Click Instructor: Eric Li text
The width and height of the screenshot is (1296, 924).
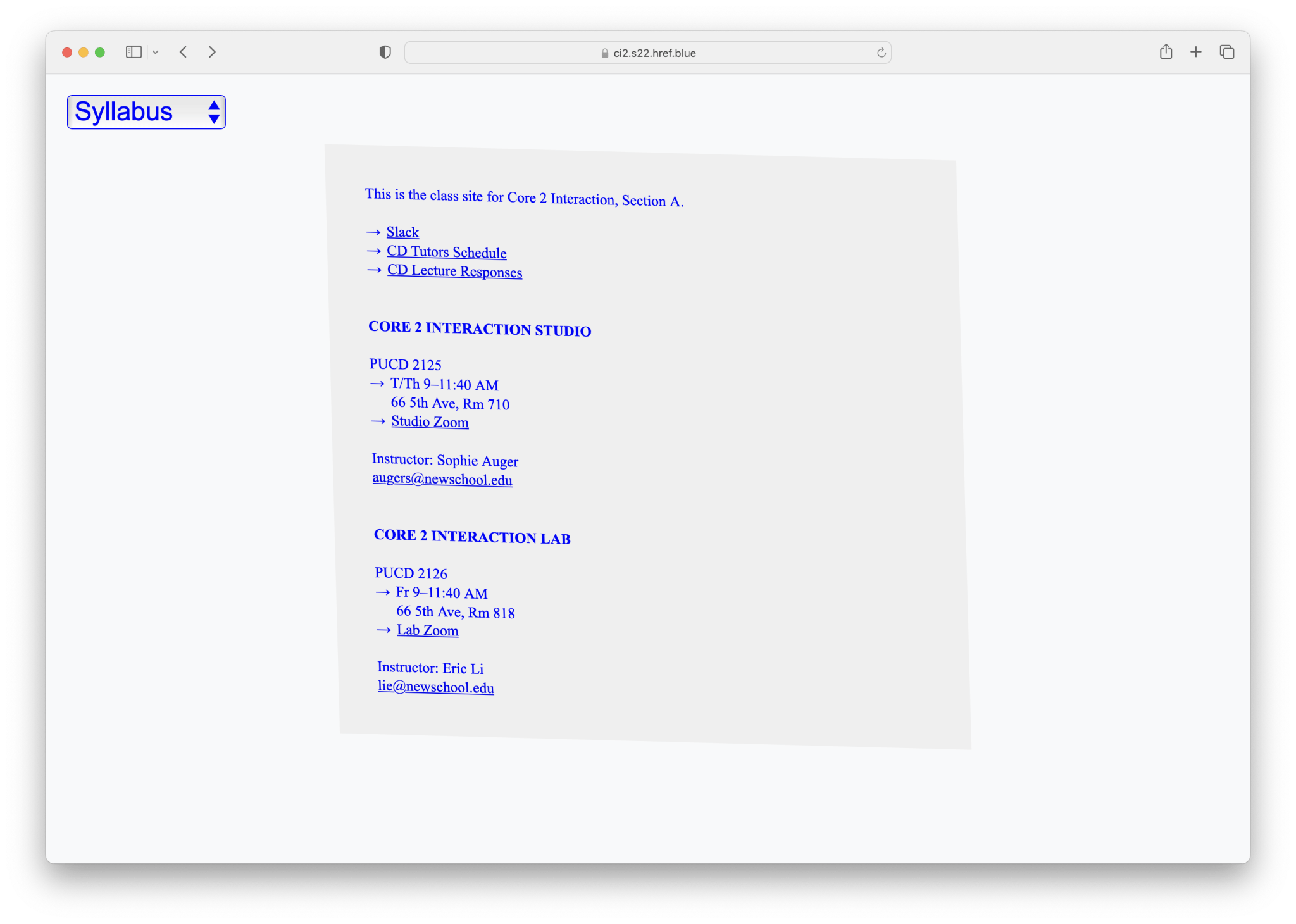tap(430, 668)
